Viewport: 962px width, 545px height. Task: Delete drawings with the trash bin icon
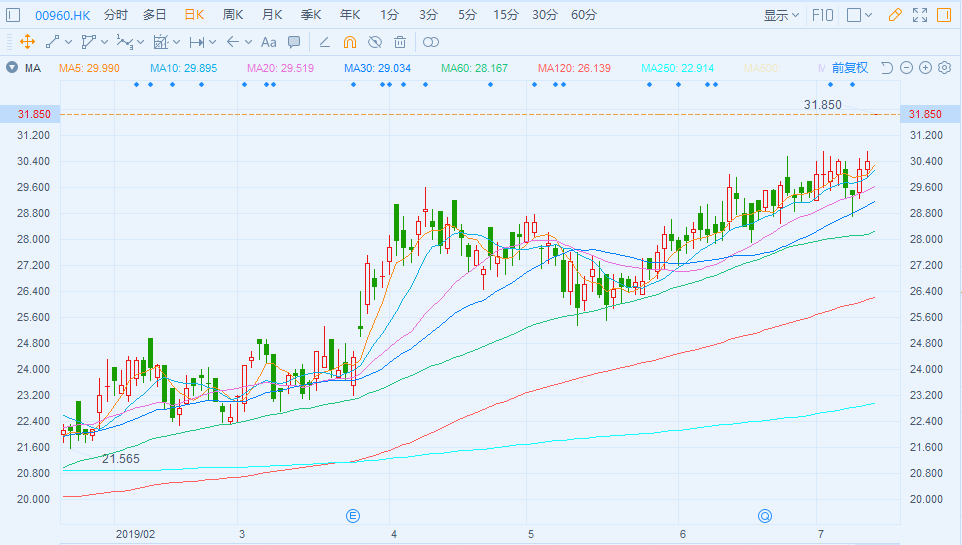click(400, 42)
